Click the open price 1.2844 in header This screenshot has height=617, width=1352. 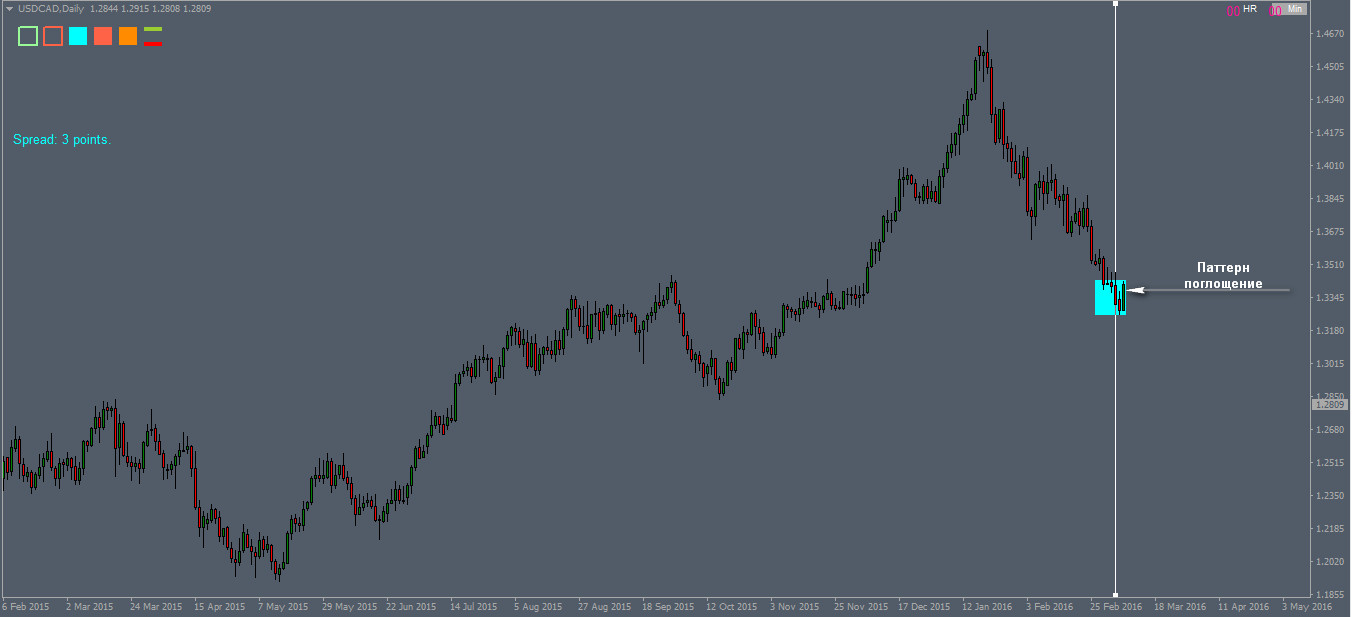104,8
